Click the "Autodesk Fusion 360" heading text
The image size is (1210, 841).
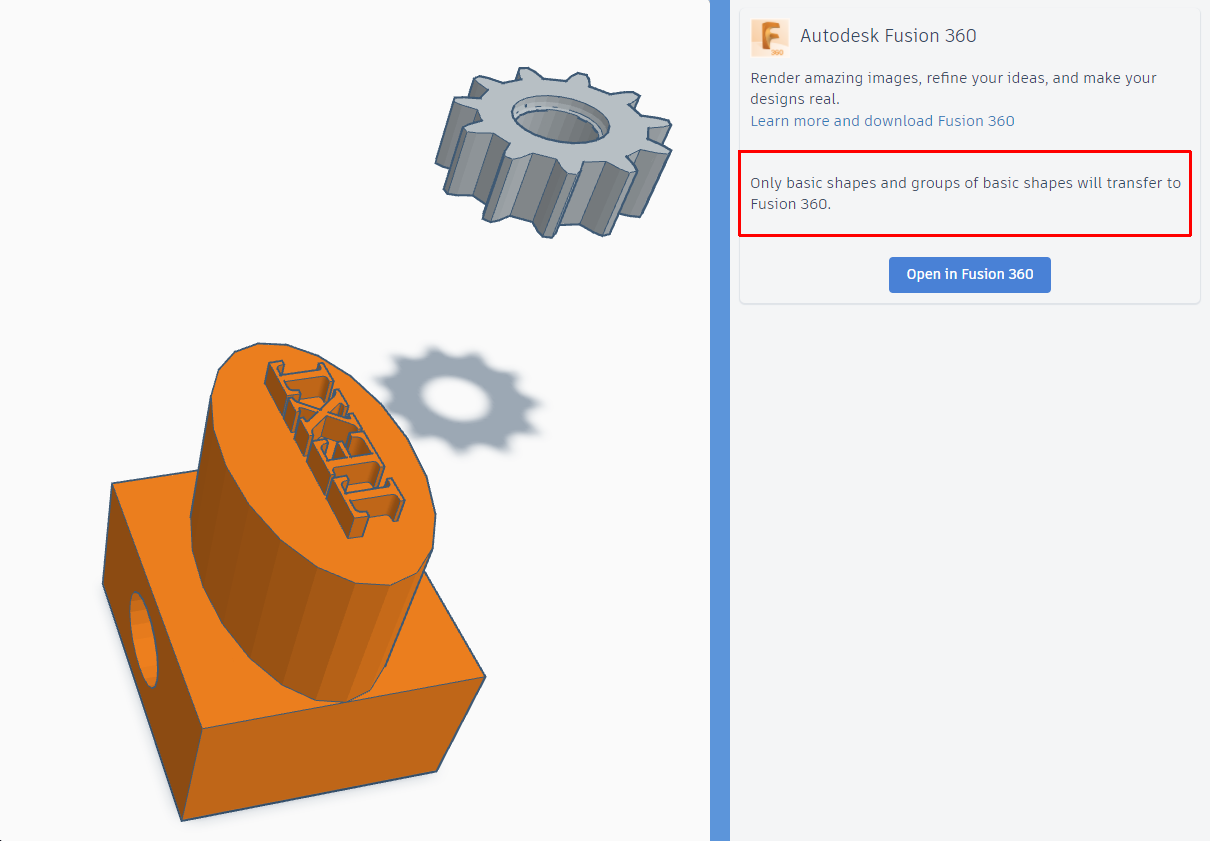point(888,35)
